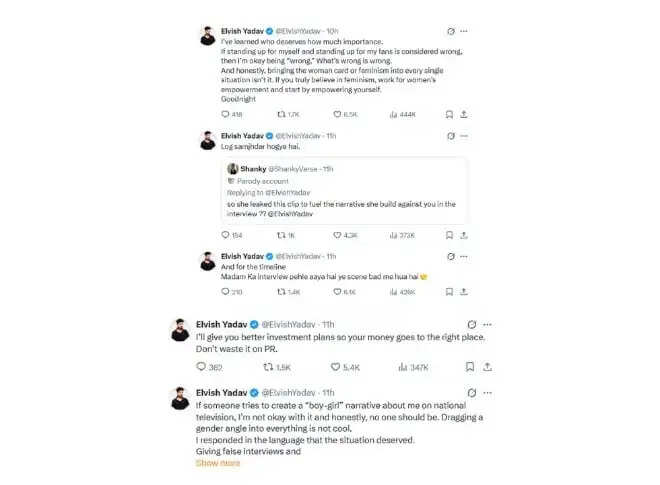
Task: Open three-dot menu on 'investment plans' tweet
Action: 487,325
